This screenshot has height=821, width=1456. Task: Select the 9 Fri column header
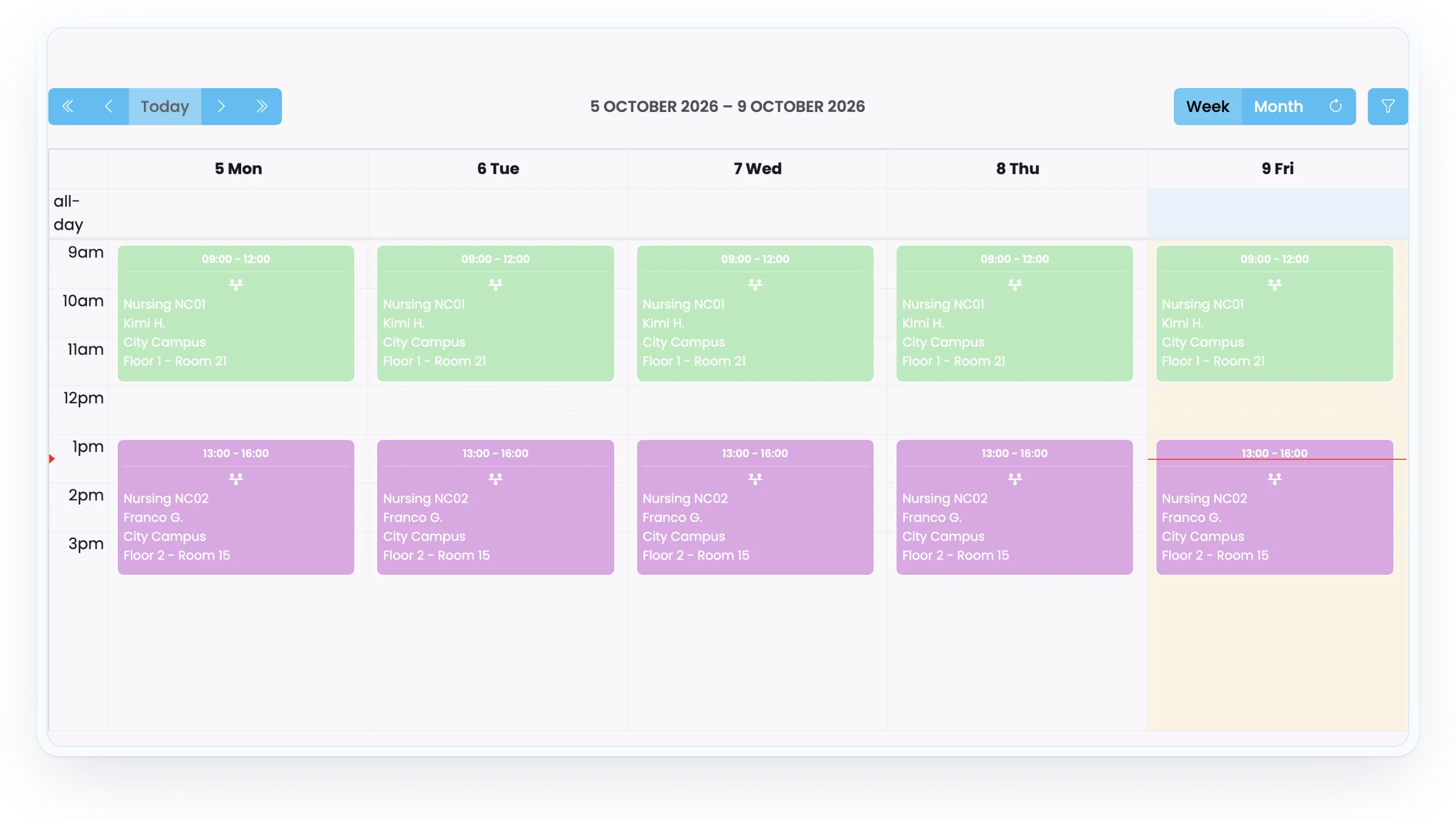pyautogui.click(x=1277, y=168)
